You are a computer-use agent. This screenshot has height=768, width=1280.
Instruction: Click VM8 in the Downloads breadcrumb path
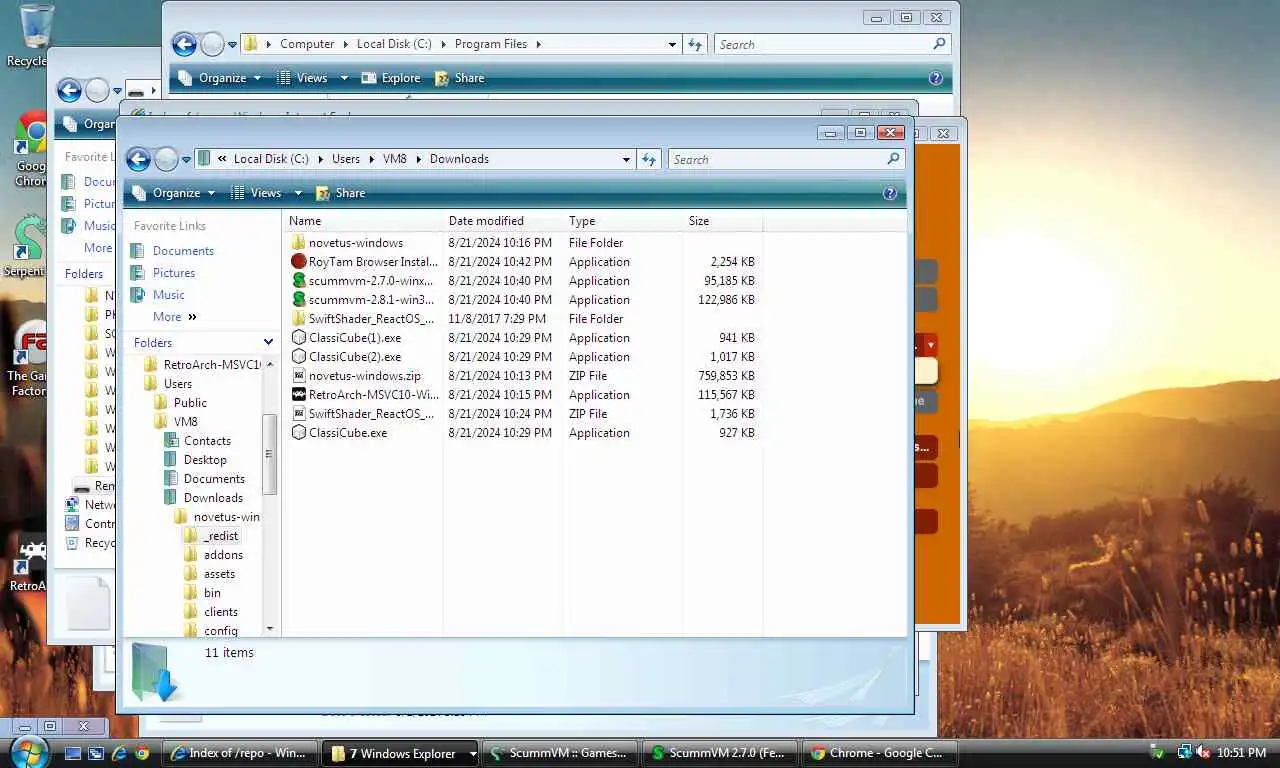click(395, 159)
